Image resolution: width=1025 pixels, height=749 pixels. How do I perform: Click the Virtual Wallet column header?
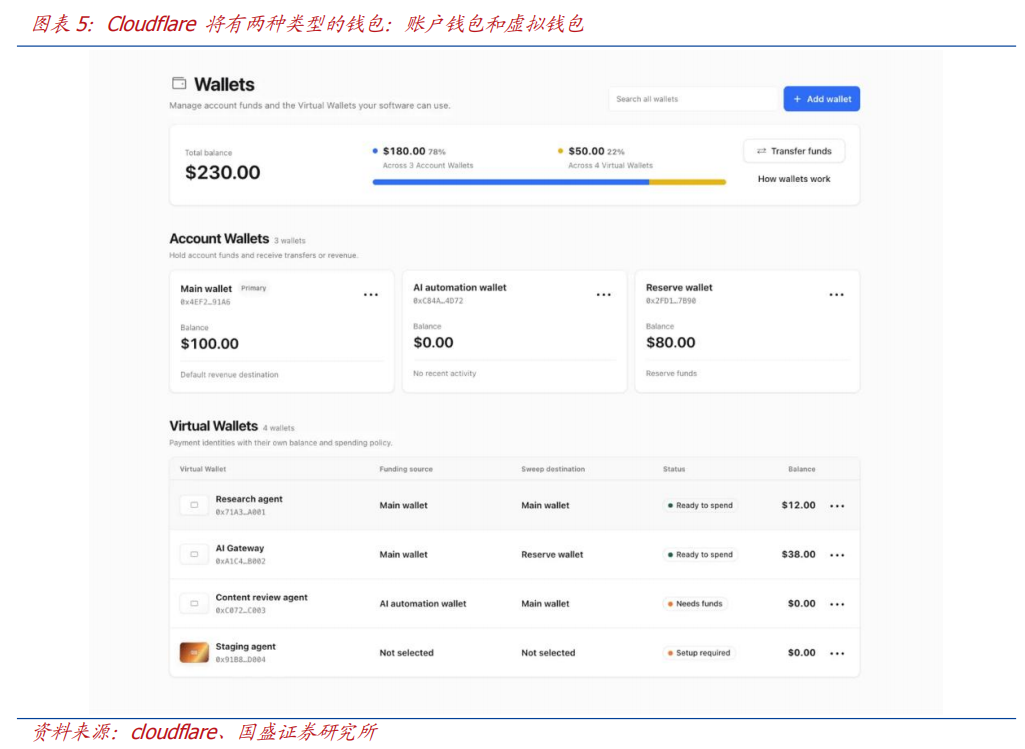[x=203, y=469]
